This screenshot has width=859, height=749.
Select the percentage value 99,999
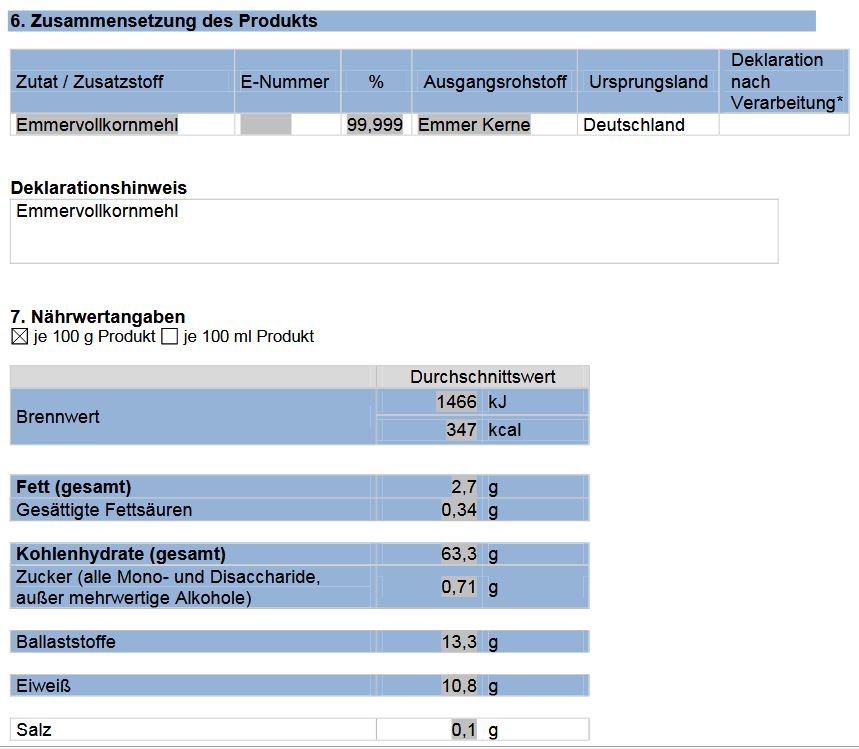click(x=377, y=124)
